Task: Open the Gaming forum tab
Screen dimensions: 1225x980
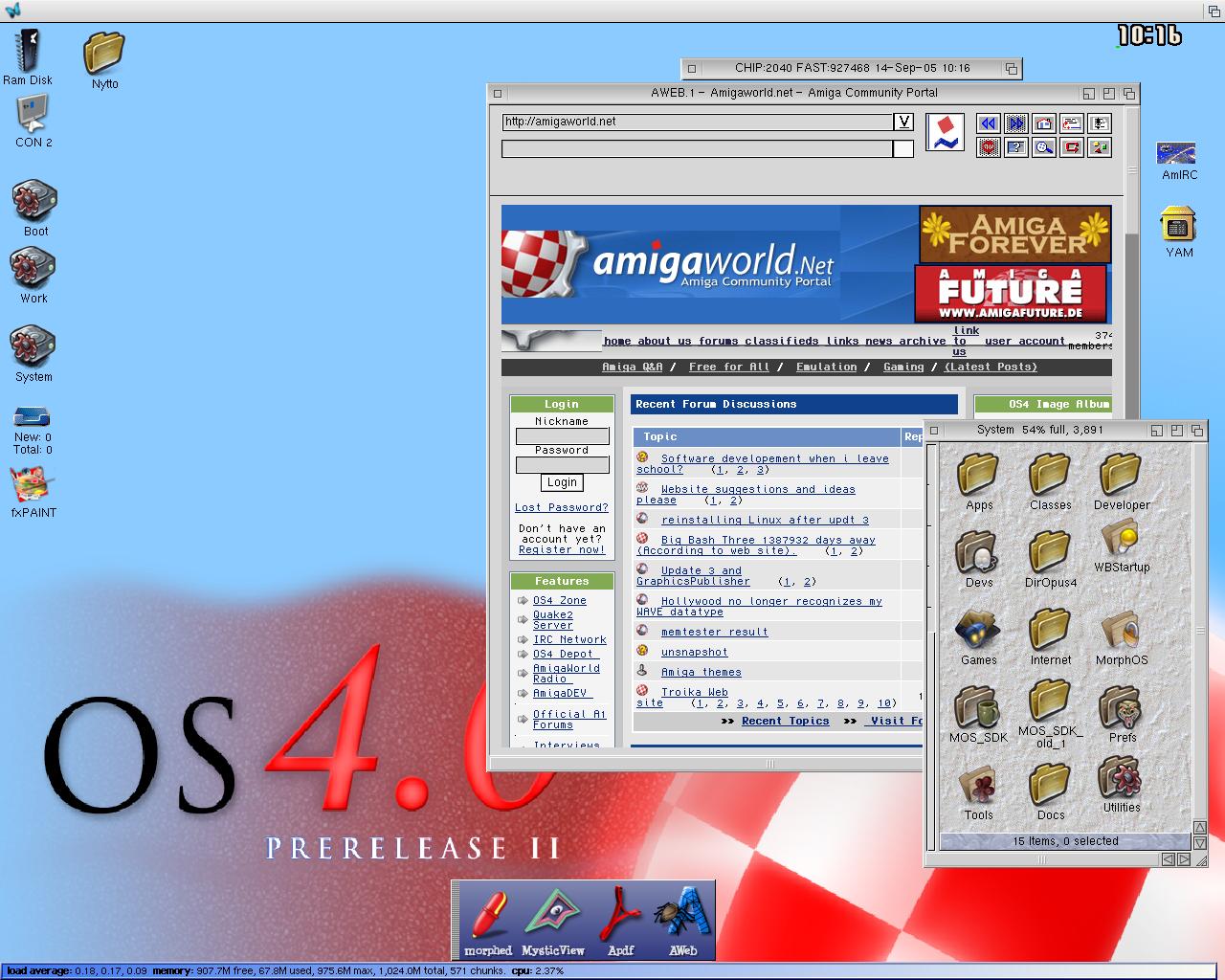Action: coord(903,367)
